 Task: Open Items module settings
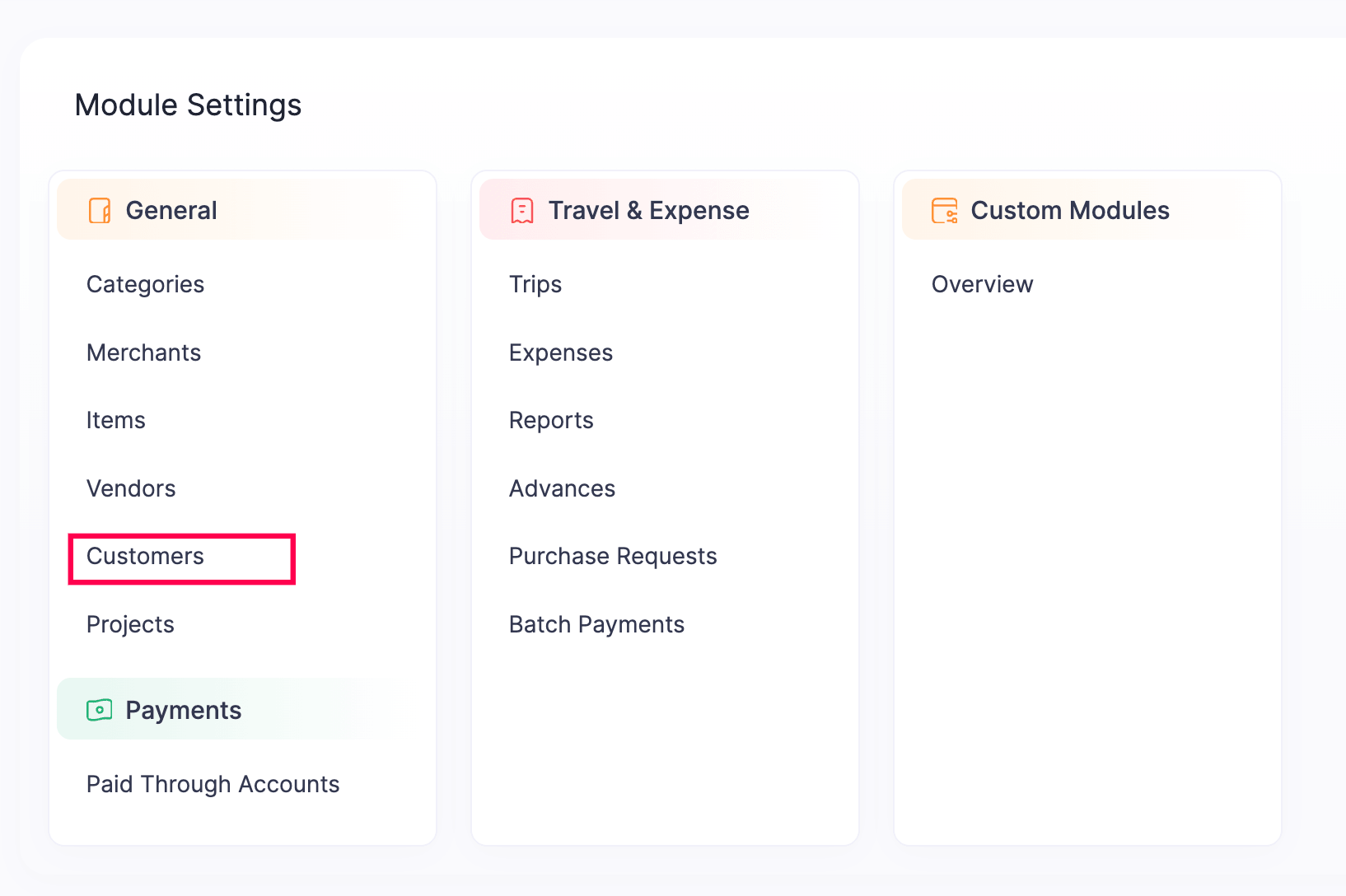[115, 420]
